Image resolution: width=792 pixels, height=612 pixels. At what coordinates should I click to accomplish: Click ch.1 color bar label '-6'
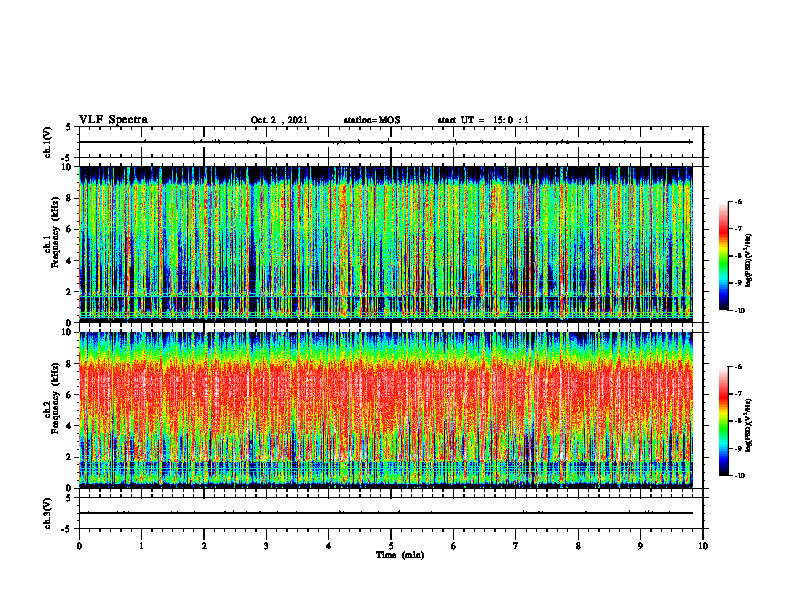pos(738,201)
